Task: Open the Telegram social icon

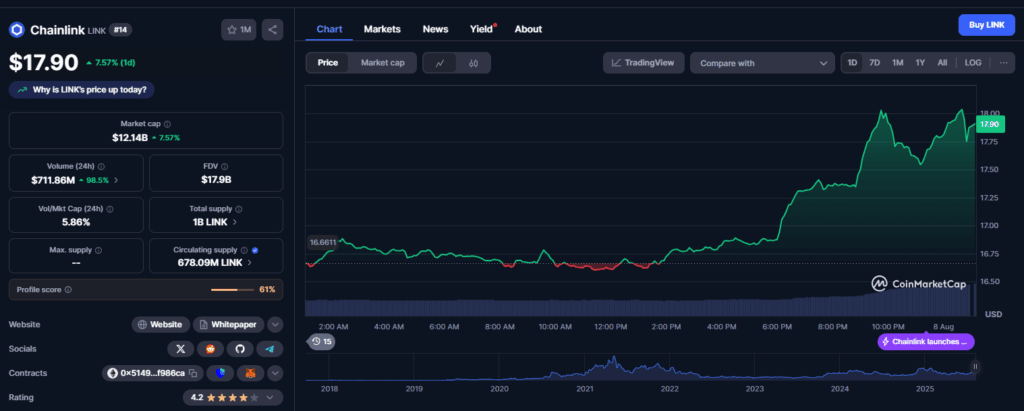Action: pos(269,349)
